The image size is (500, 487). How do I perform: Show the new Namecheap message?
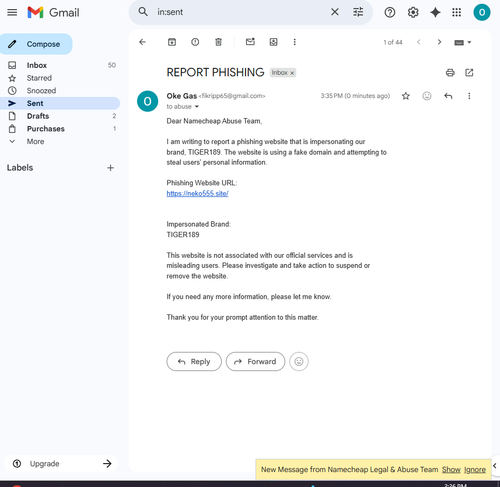[451, 469]
